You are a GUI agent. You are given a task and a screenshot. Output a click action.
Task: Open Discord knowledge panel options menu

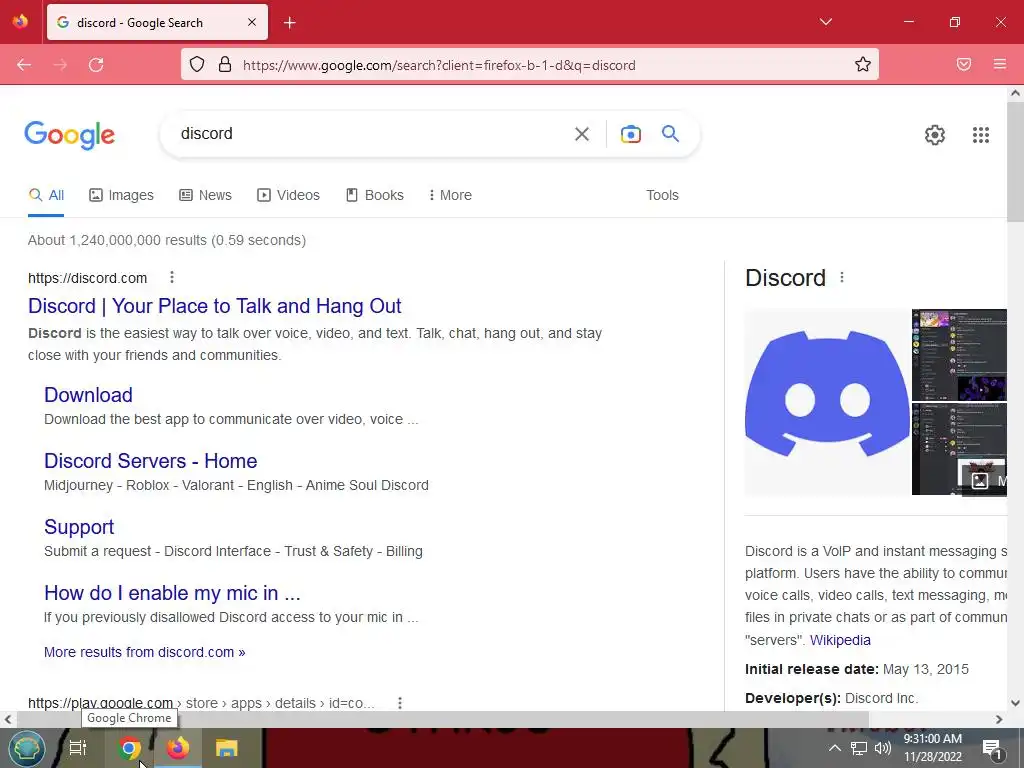(842, 278)
